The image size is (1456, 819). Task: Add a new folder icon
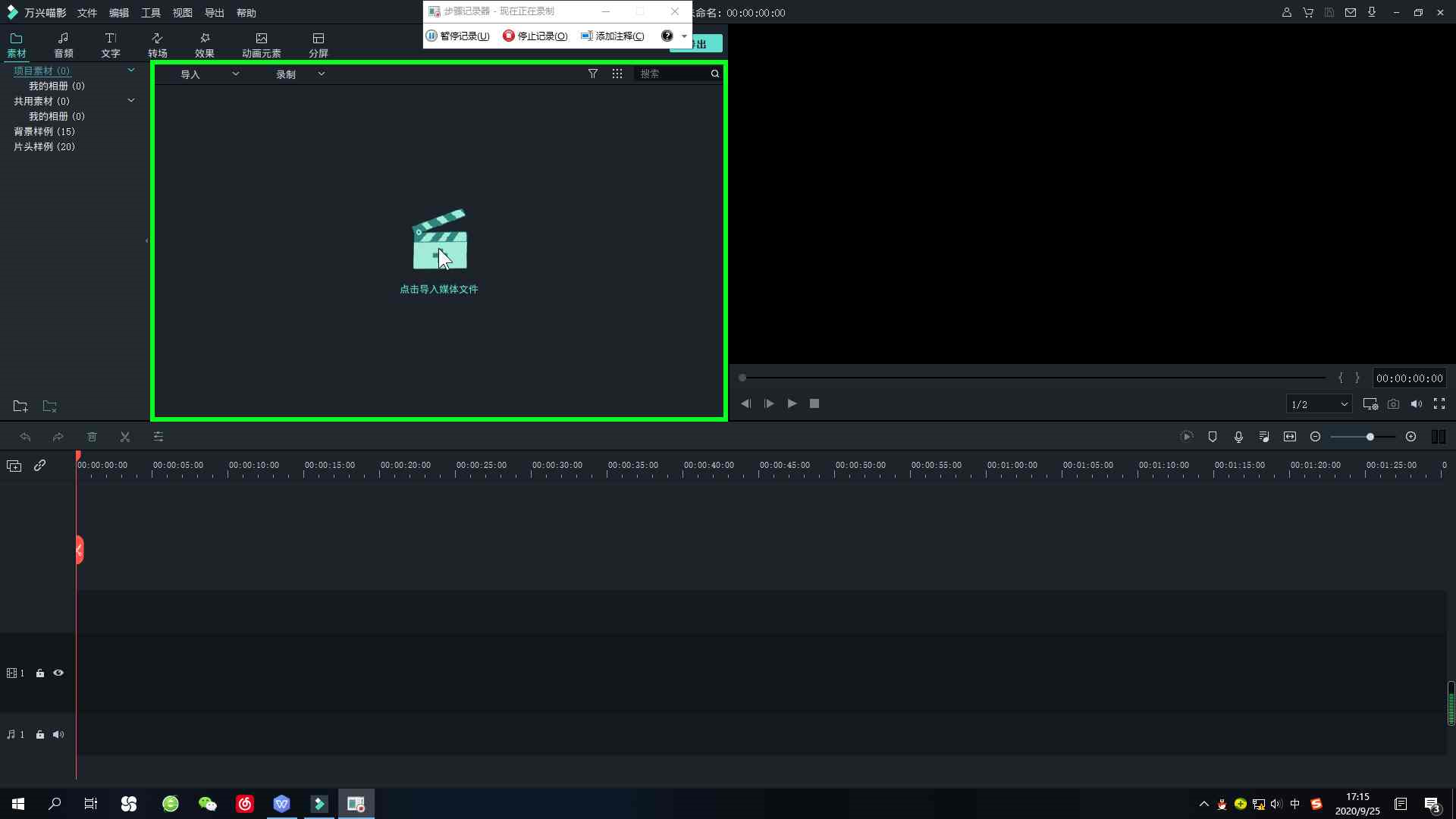[20, 406]
